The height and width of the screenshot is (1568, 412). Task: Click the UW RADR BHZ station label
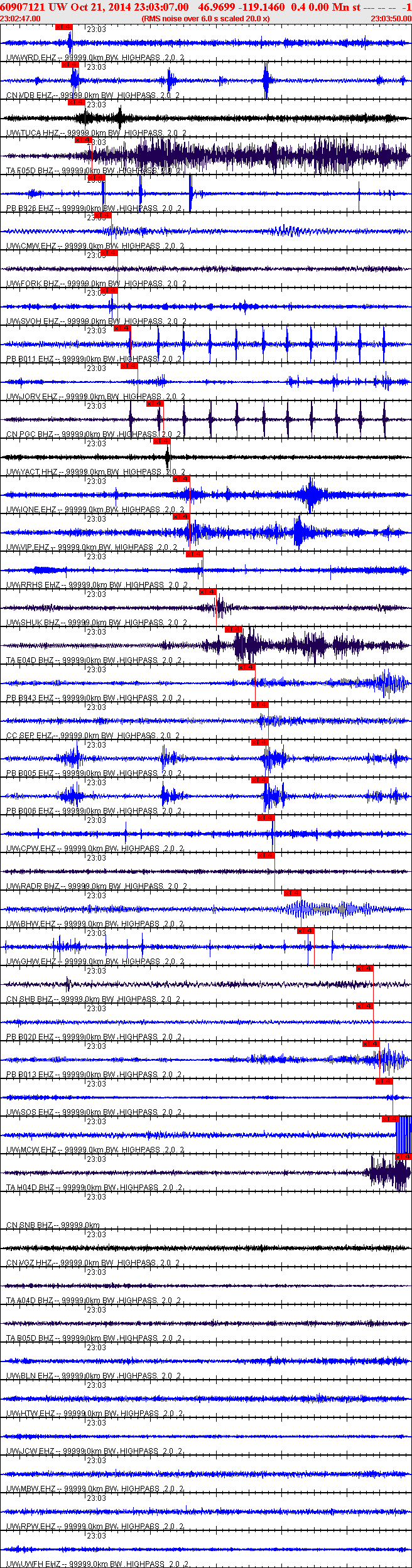[96, 886]
